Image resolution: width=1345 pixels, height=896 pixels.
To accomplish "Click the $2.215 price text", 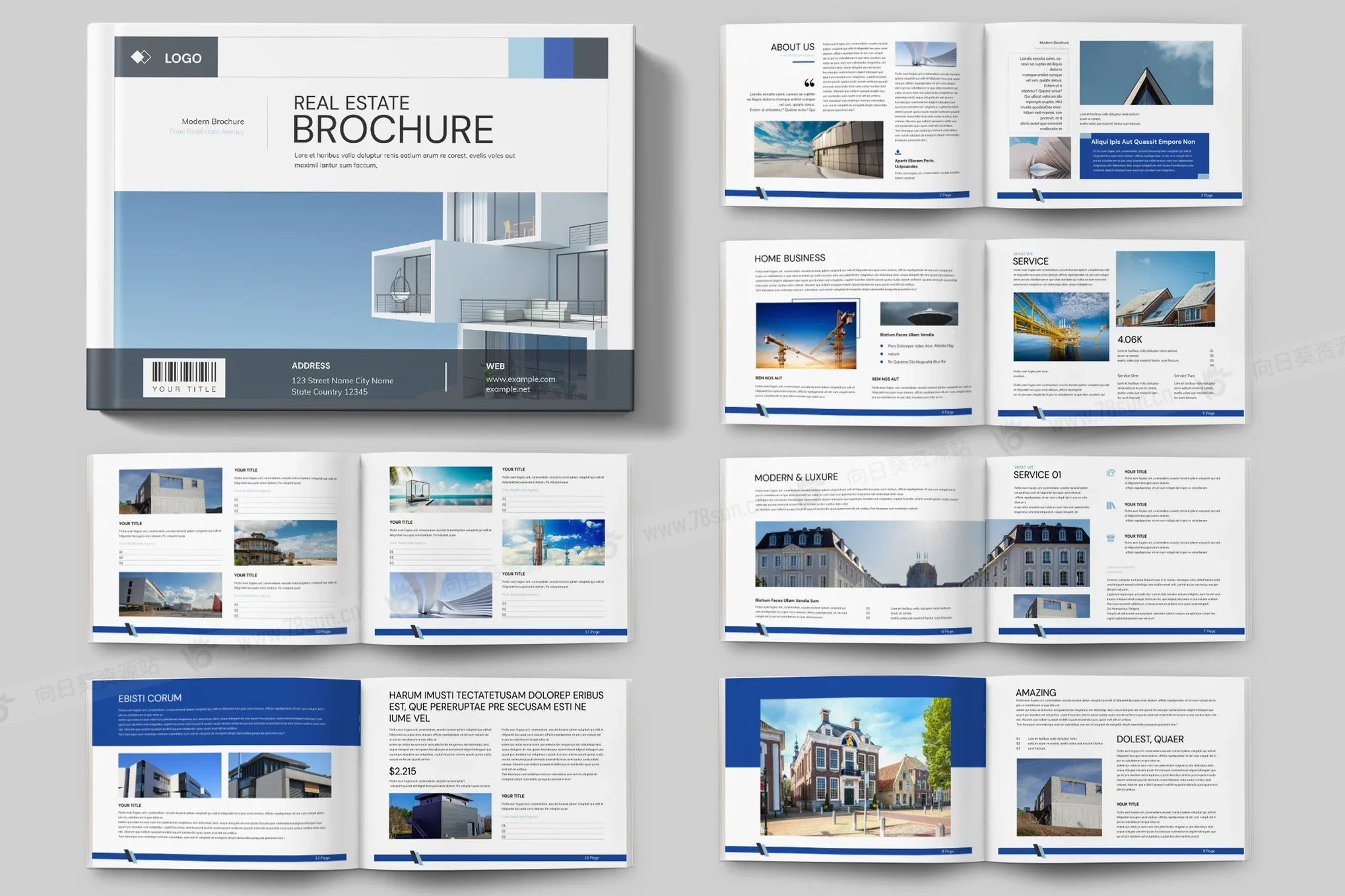I will [403, 771].
